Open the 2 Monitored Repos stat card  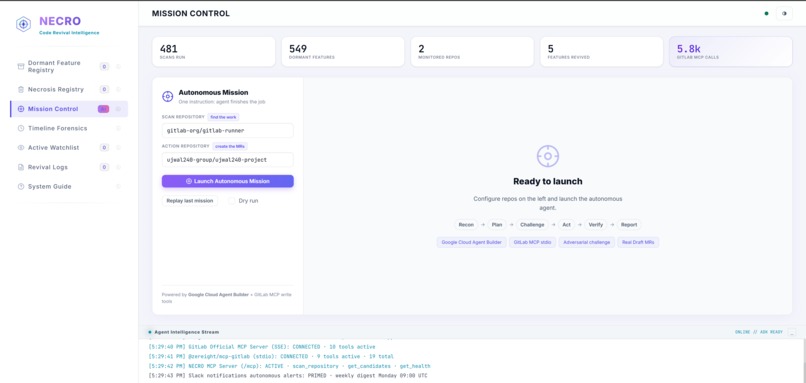pos(472,51)
